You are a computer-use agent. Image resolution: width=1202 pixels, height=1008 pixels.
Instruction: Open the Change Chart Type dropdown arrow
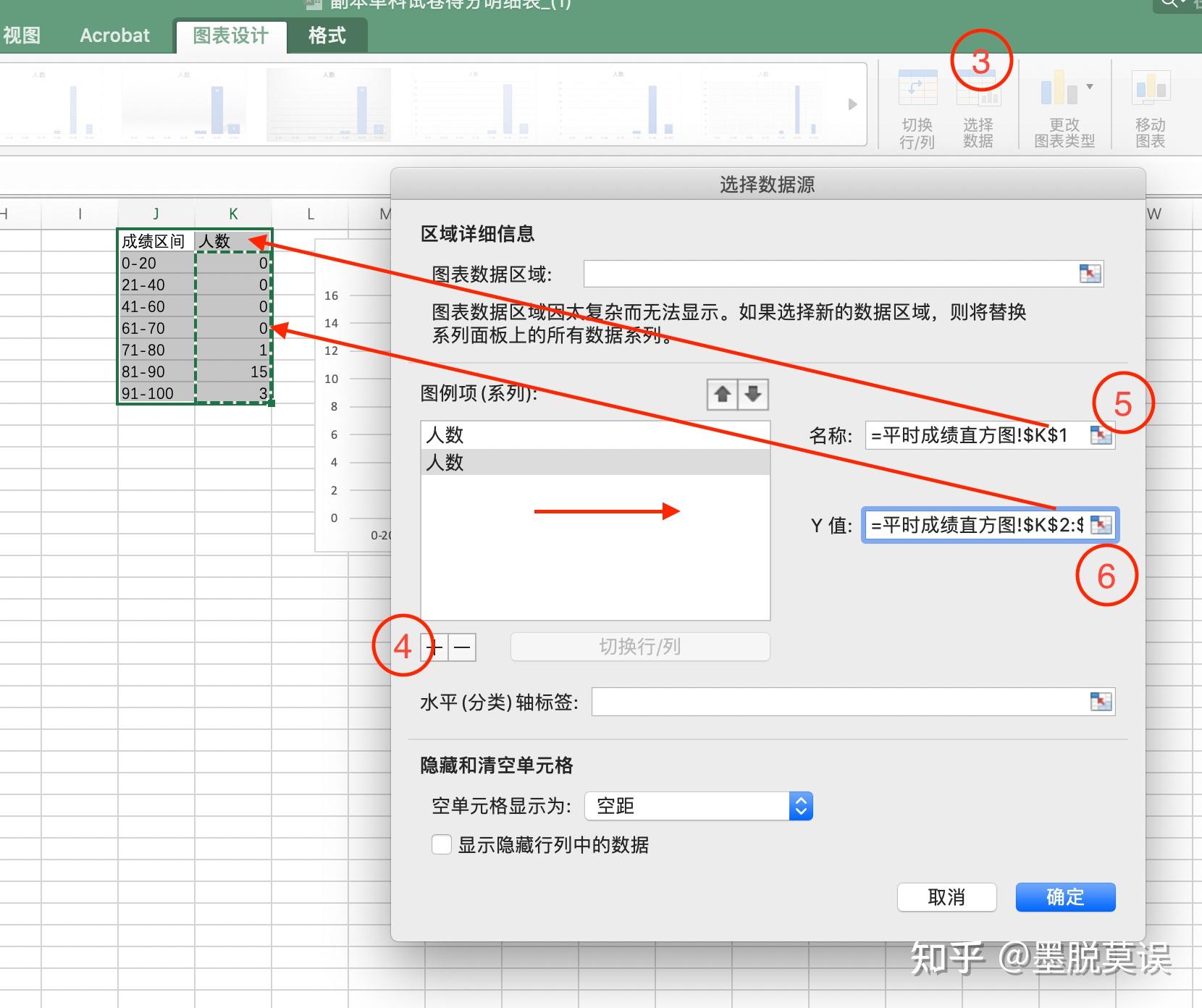(x=1090, y=88)
